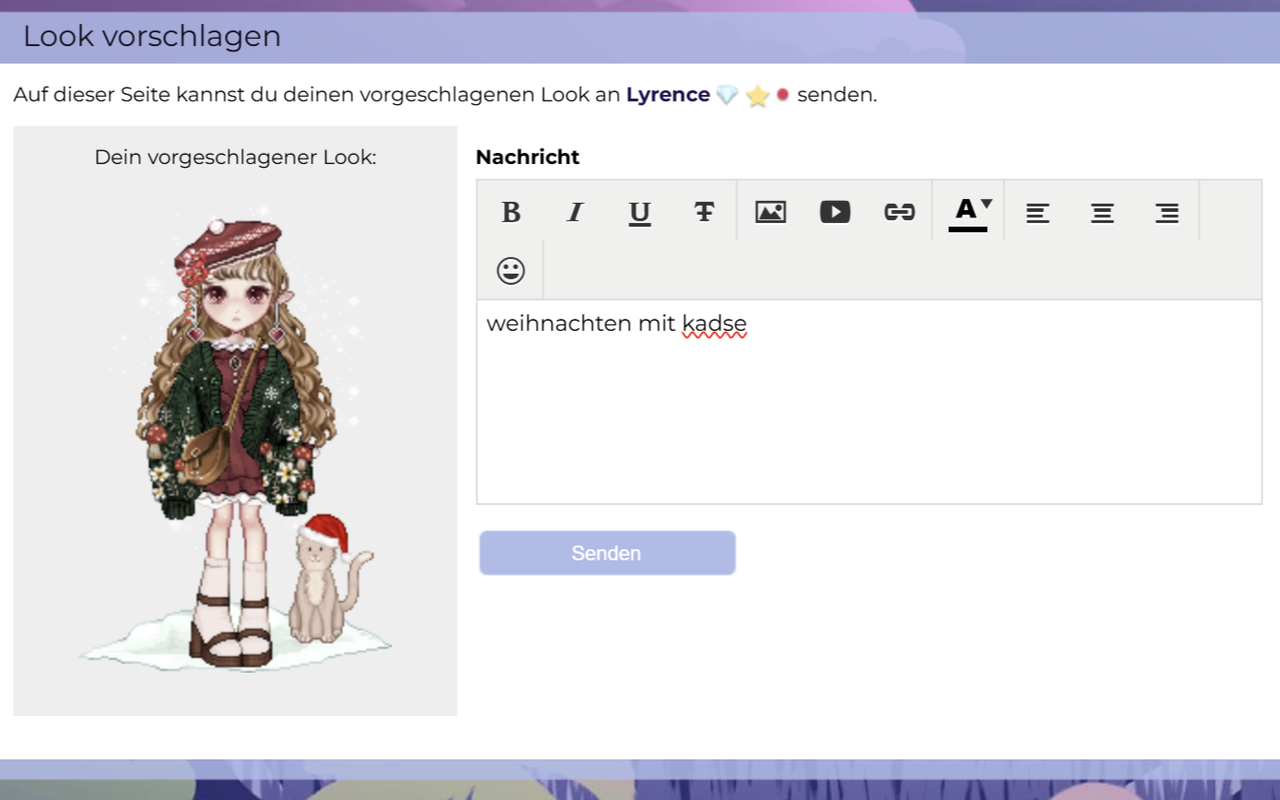This screenshot has height=800, width=1280.
Task: Click the Senden button
Action: coord(607,553)
